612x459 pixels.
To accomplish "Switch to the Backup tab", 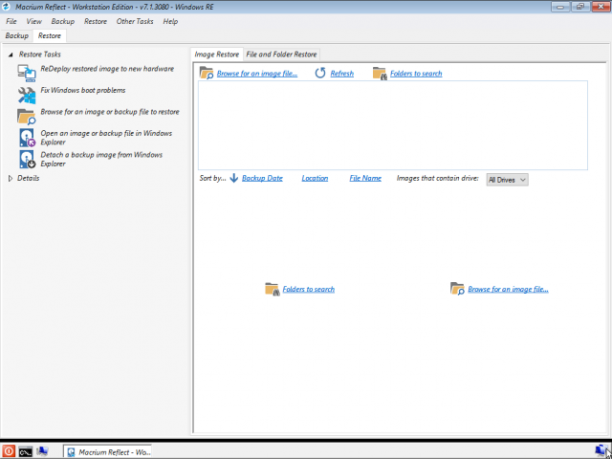I will coord(17,36).
